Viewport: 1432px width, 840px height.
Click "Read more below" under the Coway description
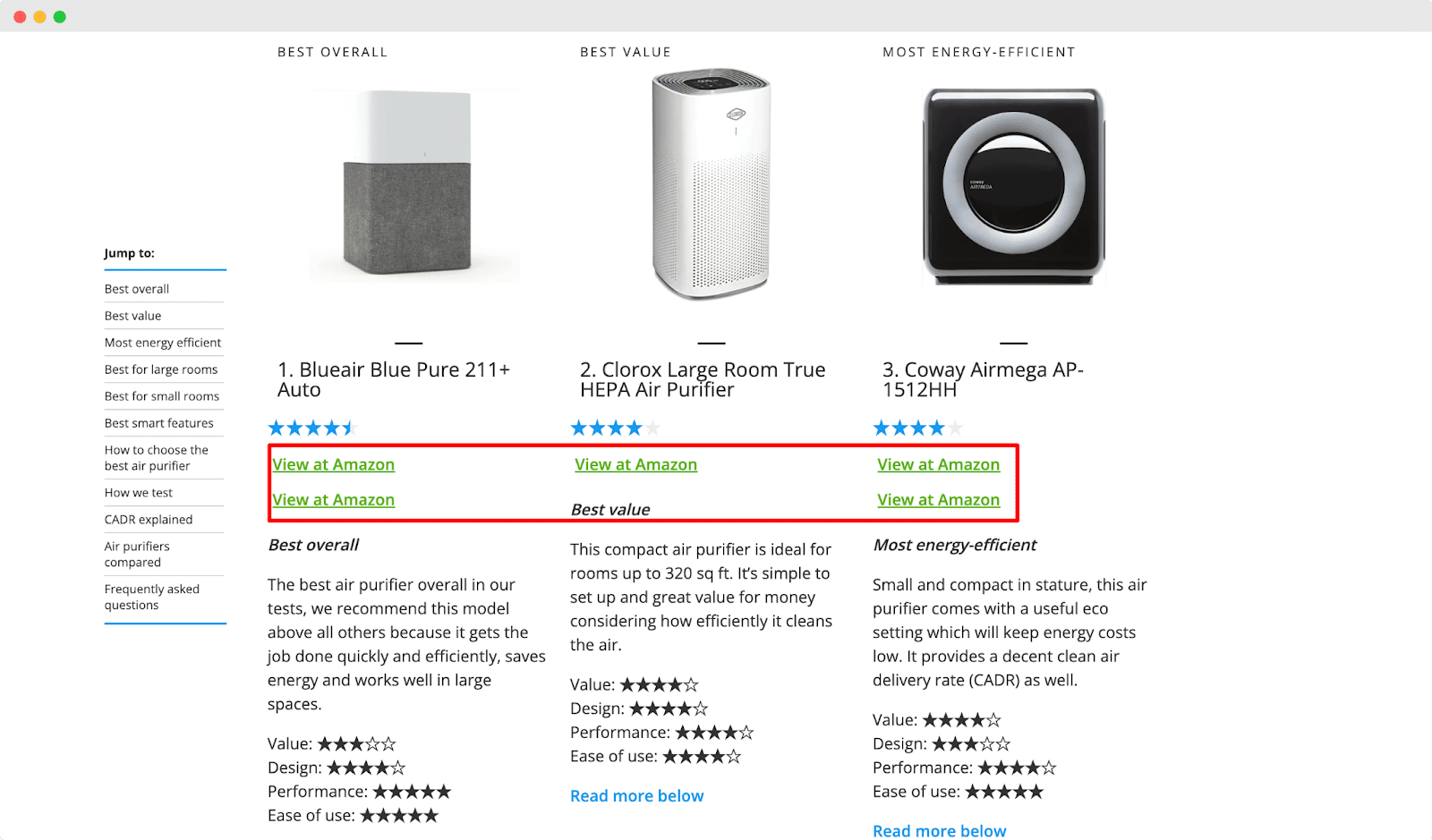[939, 830]
